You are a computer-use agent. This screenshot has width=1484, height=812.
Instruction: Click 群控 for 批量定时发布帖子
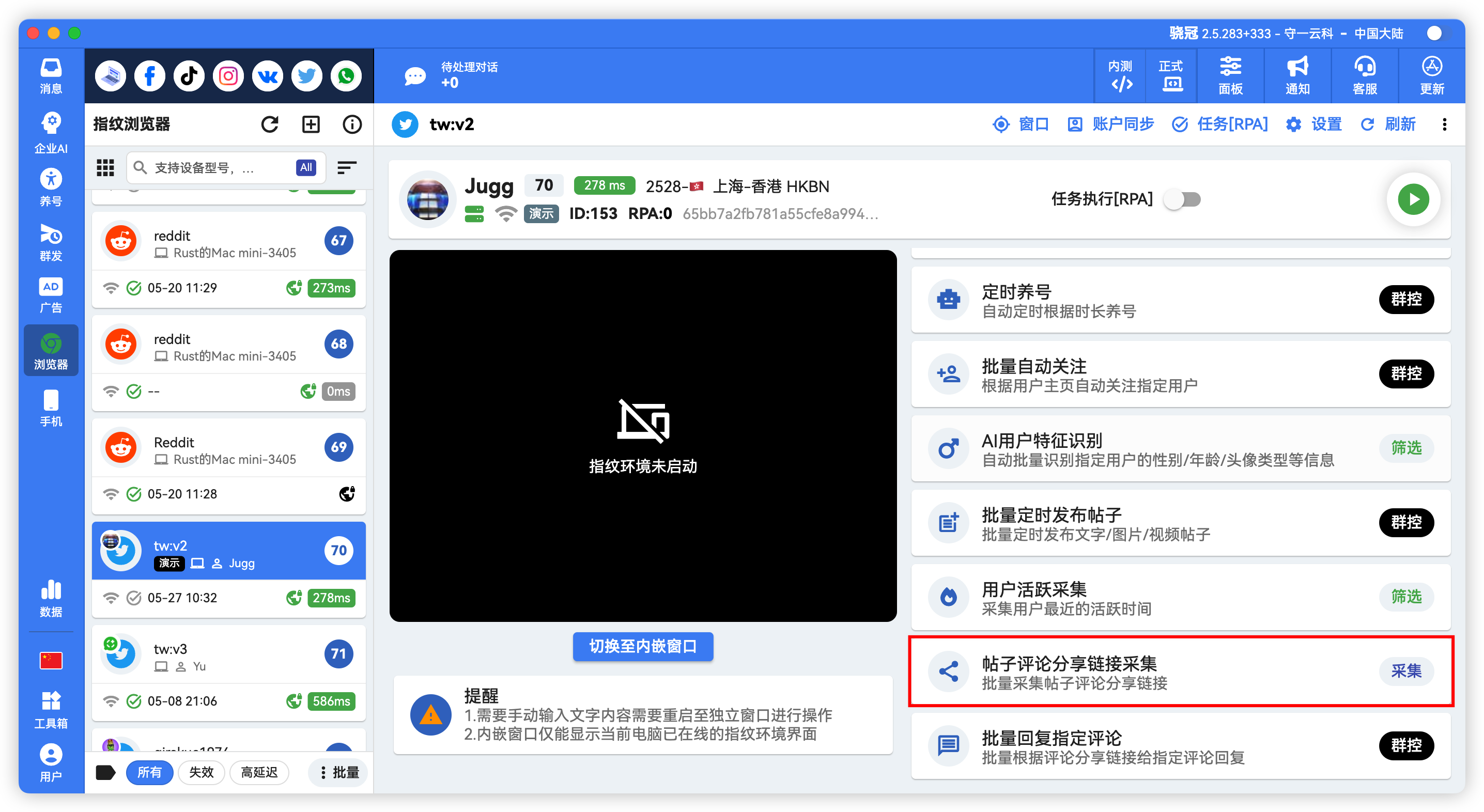pos(1406,522)
